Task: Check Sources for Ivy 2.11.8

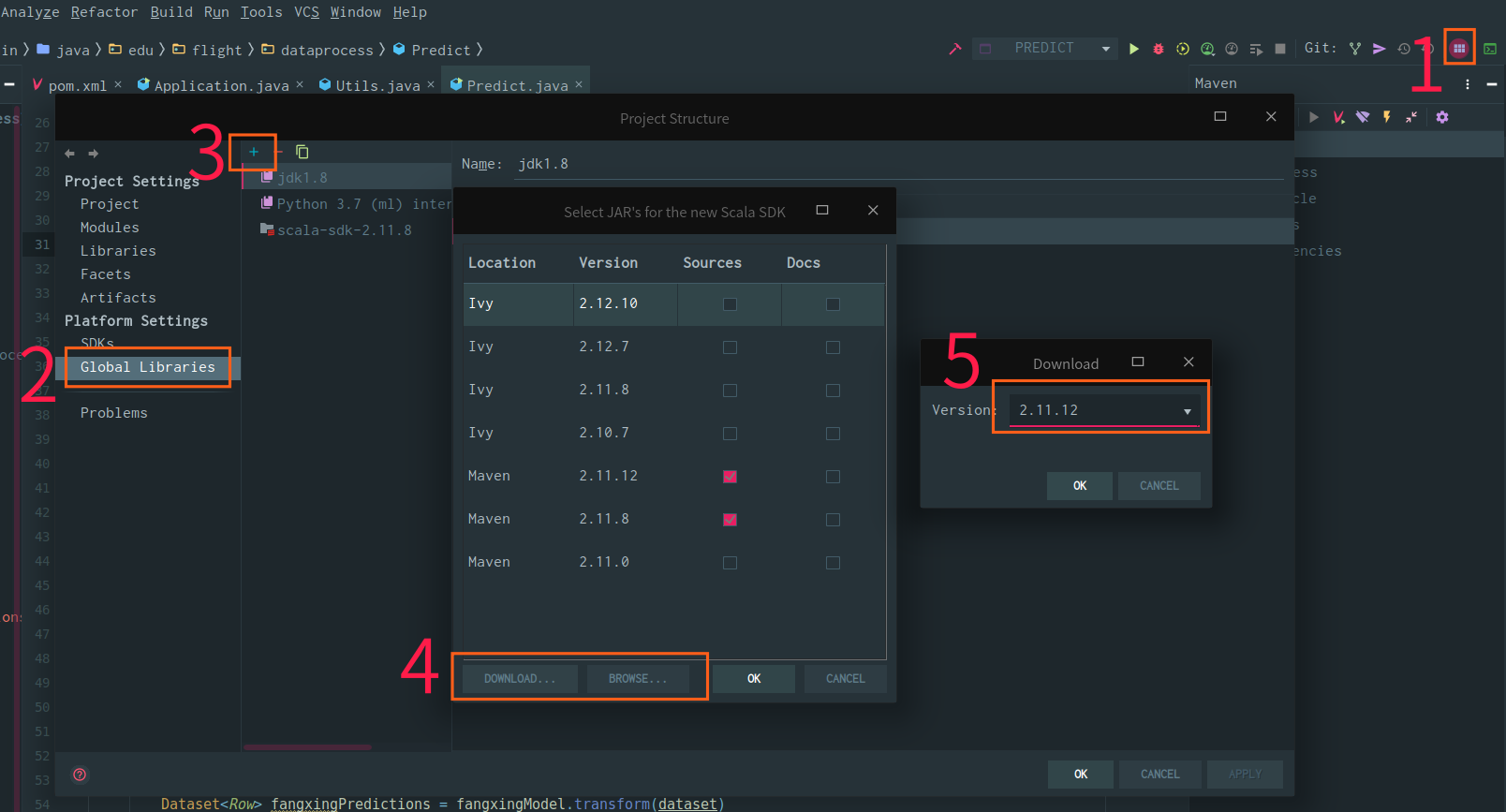Action: pos(730,391)
